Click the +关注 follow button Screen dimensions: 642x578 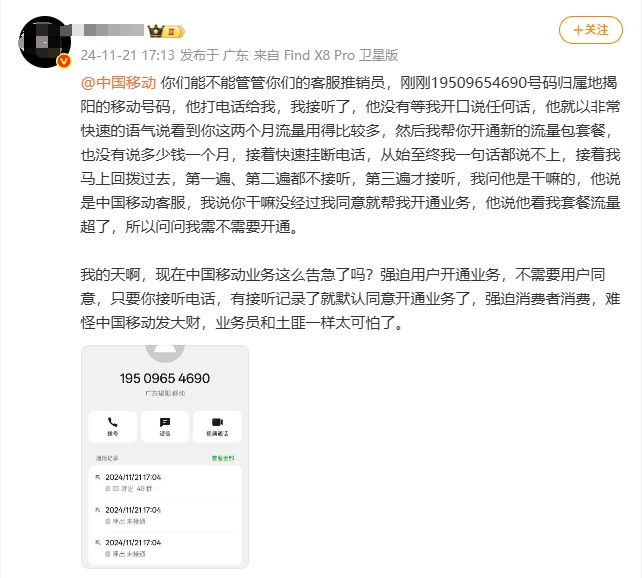[x=590, y=30]
